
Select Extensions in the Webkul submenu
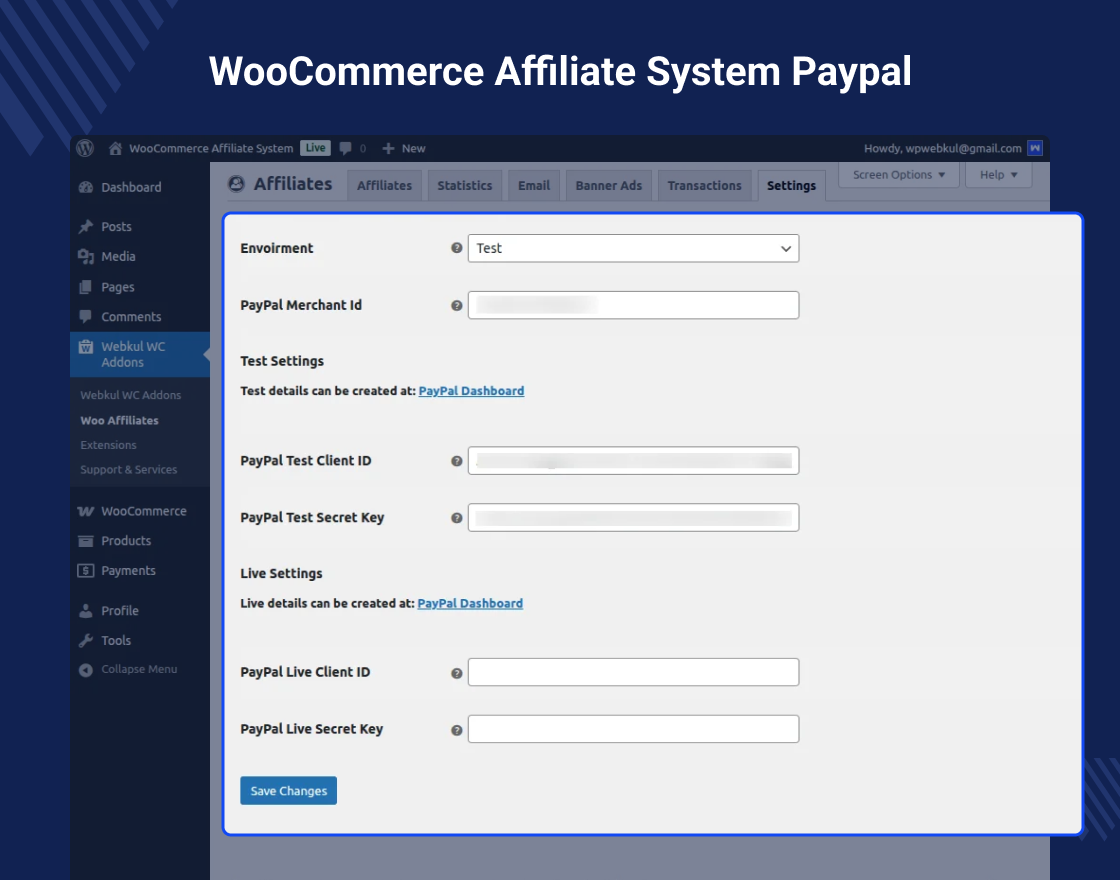click(x=108, y=445)
